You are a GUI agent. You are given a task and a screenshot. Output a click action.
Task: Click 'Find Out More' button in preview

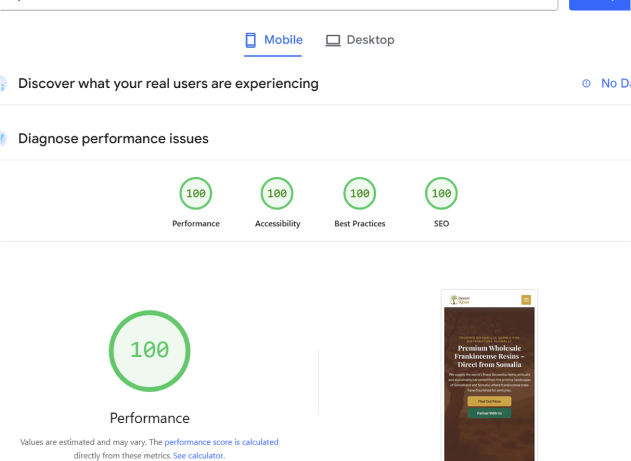point(489,401)
